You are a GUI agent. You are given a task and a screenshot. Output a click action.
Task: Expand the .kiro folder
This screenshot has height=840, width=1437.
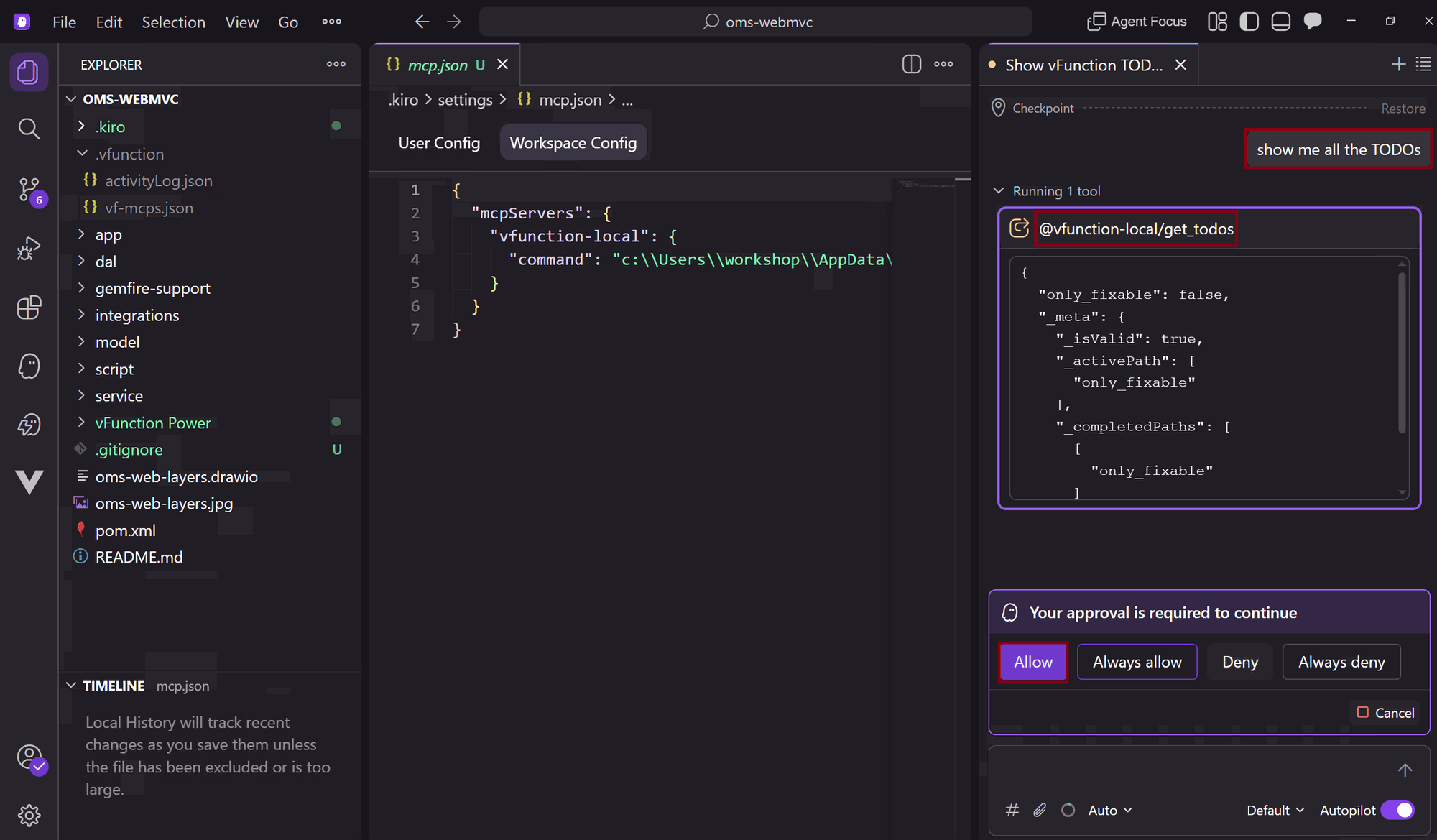click(81, 126)
